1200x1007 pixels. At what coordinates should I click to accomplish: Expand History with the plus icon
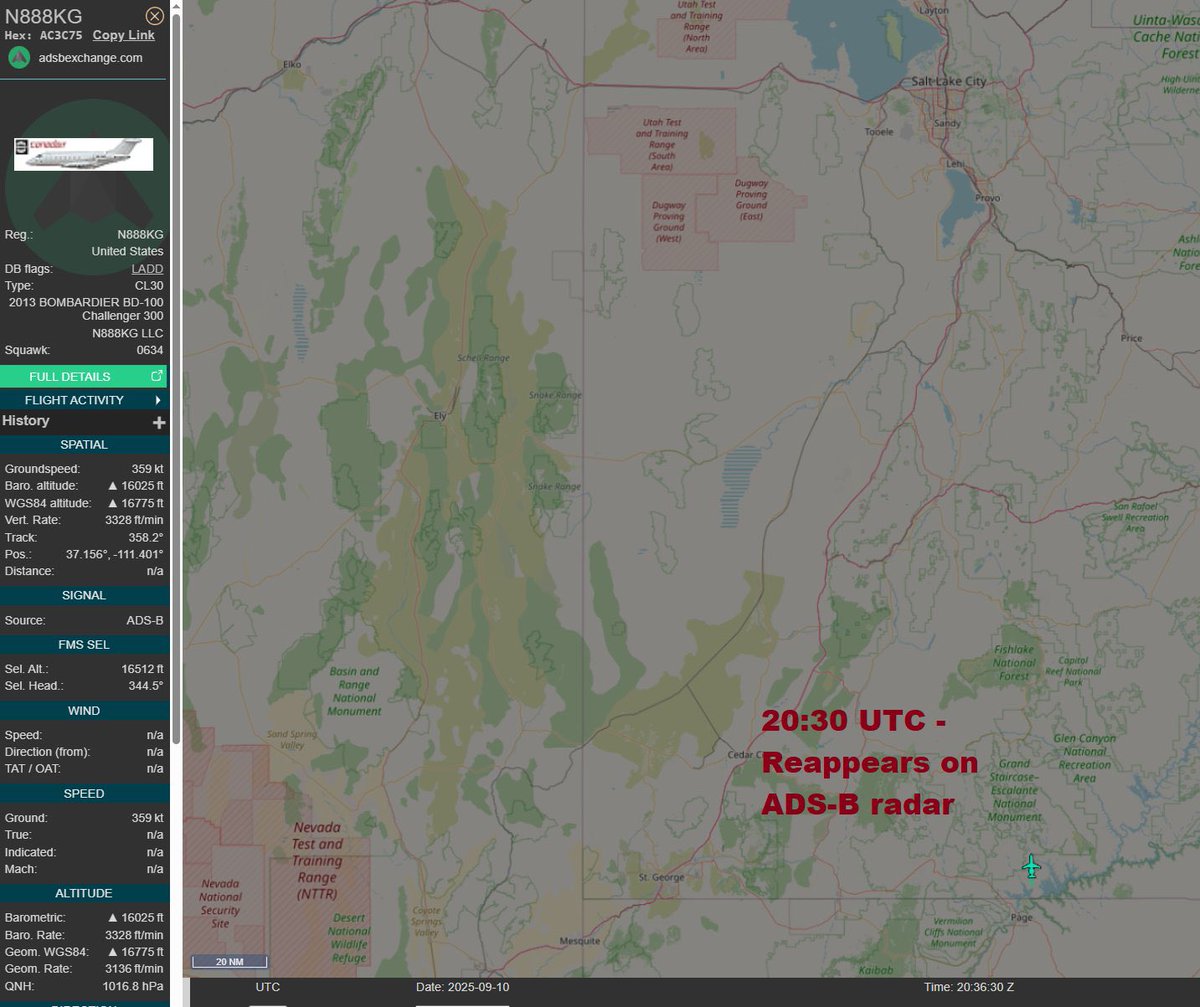pos(158,422)
